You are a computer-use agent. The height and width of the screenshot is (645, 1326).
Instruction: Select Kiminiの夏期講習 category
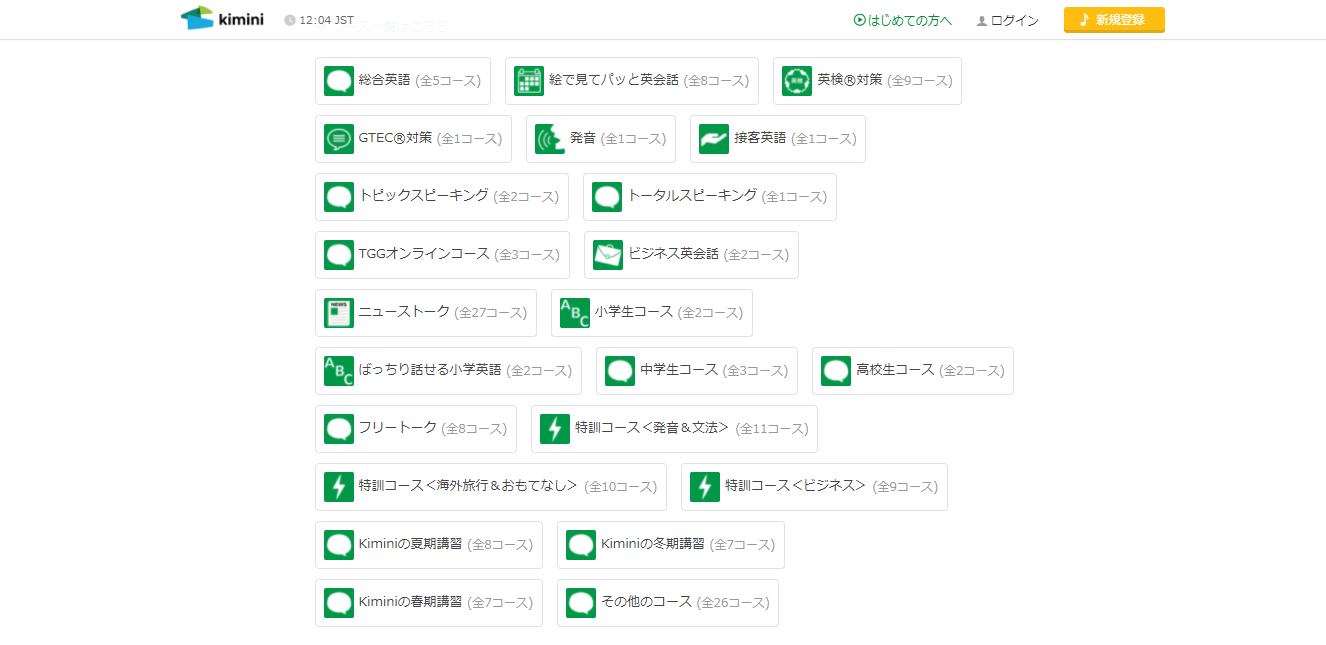pyautogui.click(x=429, y=545)
